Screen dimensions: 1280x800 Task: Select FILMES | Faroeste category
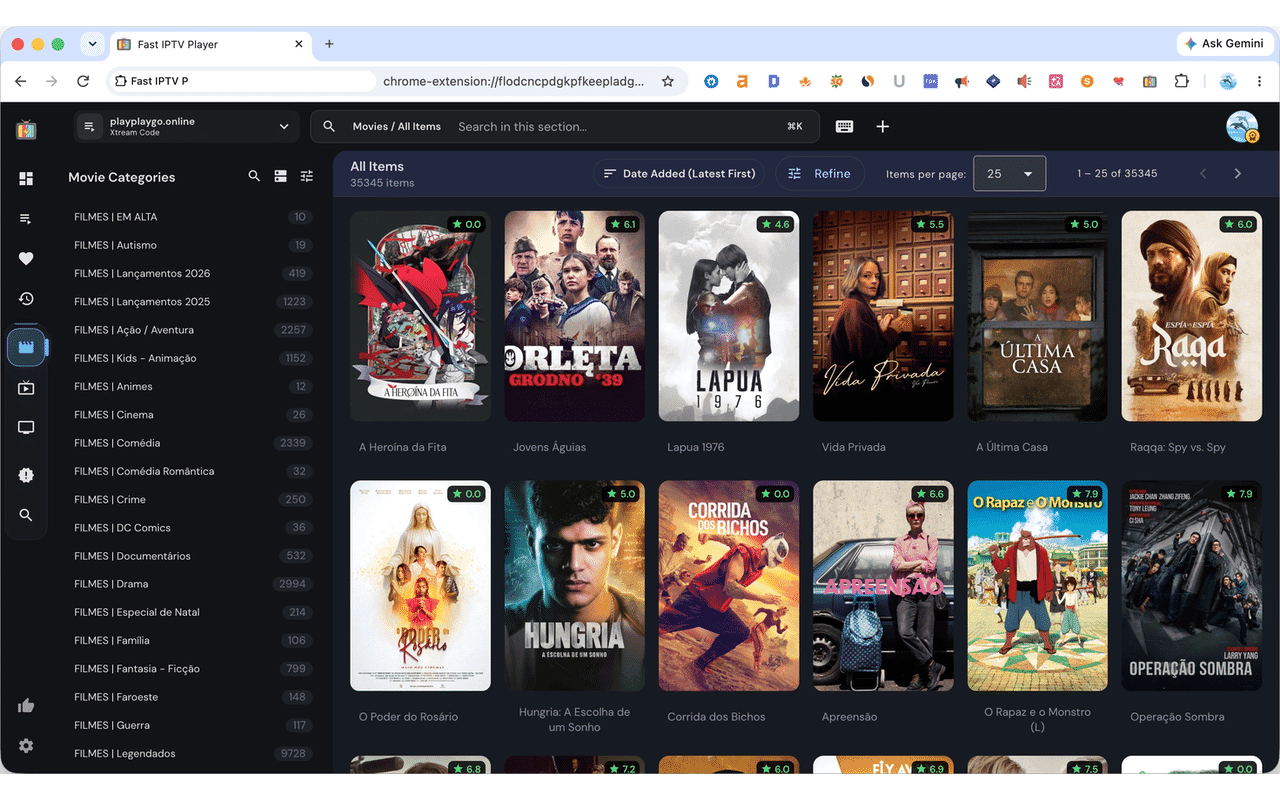[190, 697]
